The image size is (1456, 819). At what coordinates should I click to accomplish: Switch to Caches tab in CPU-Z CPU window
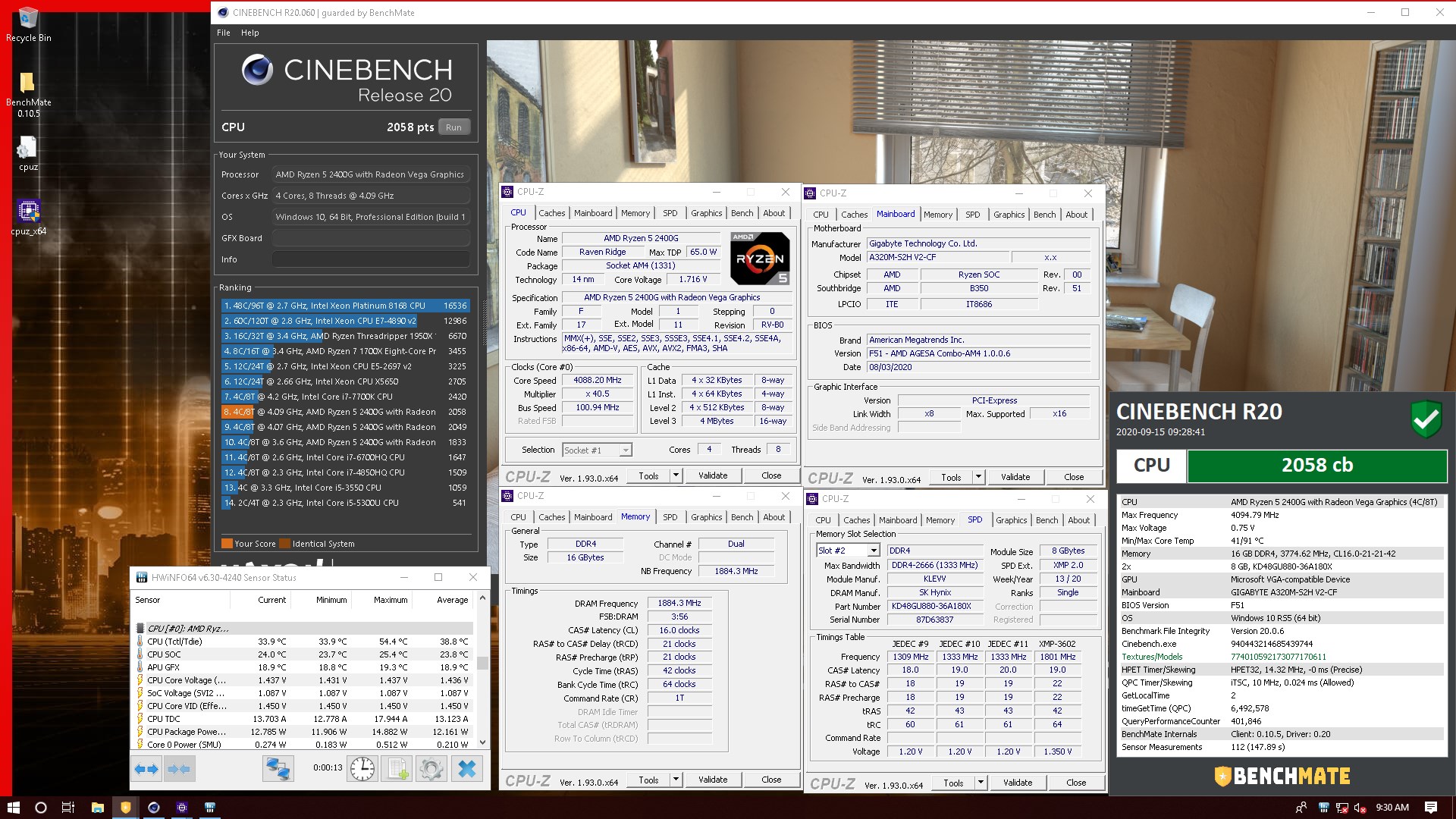tap(552, 213)
